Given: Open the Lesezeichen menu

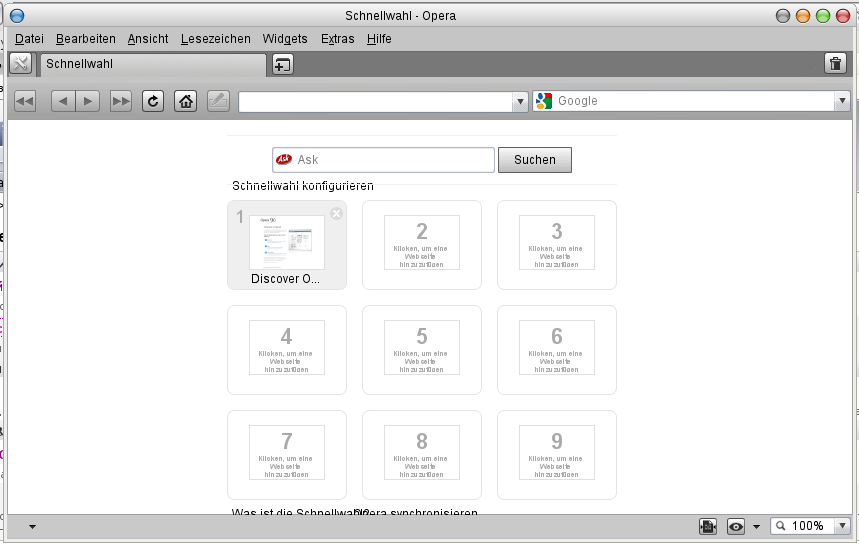Looking at the screenshot, I should 215,39.
